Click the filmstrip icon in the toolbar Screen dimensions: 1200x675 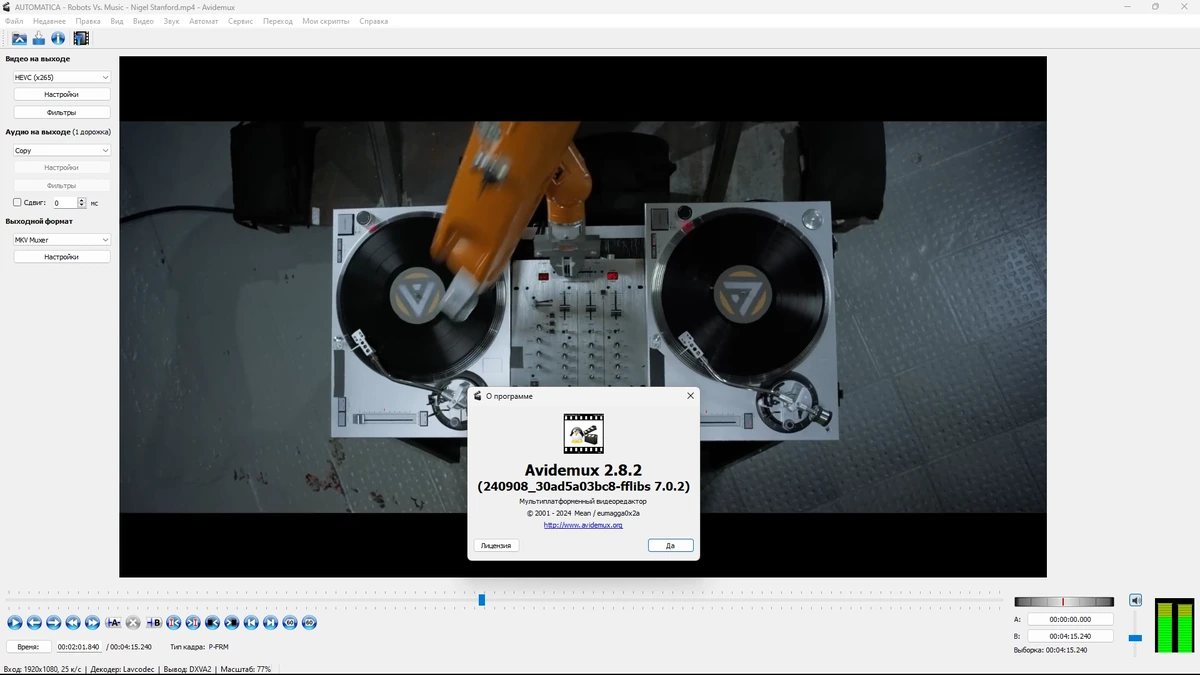(81, 38)
